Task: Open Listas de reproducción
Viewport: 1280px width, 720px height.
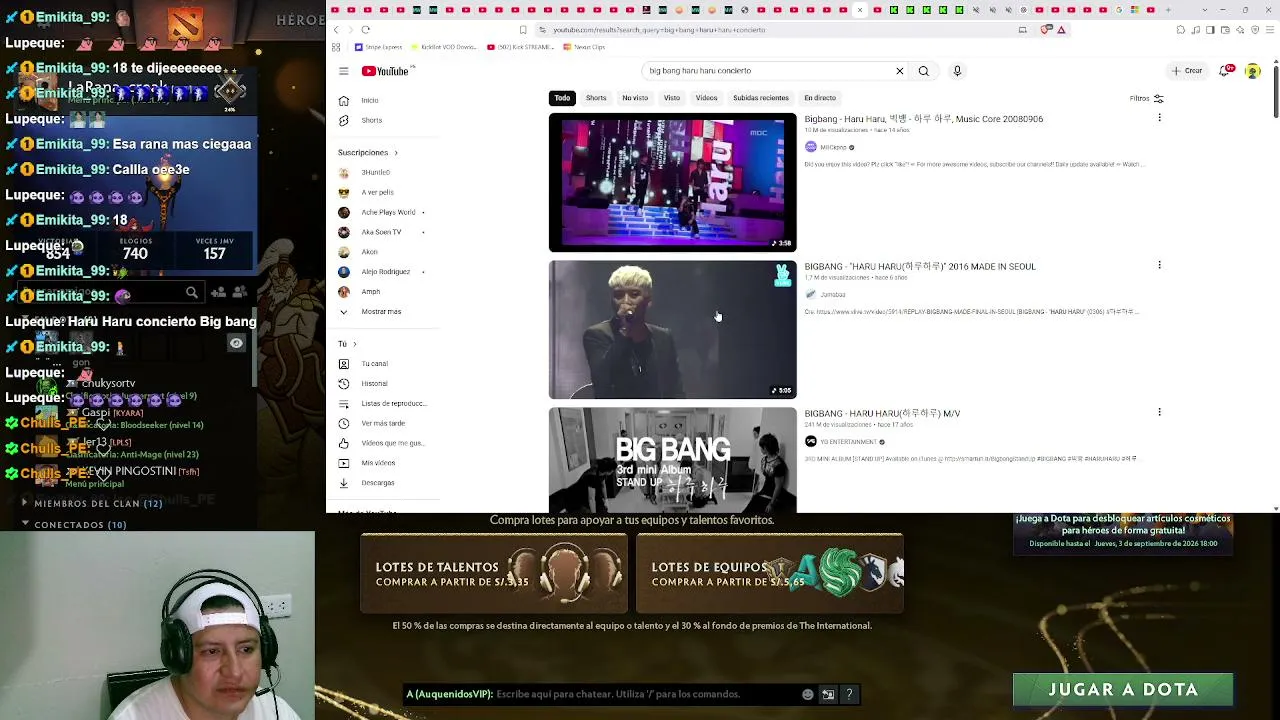Action: click(393, 404)
